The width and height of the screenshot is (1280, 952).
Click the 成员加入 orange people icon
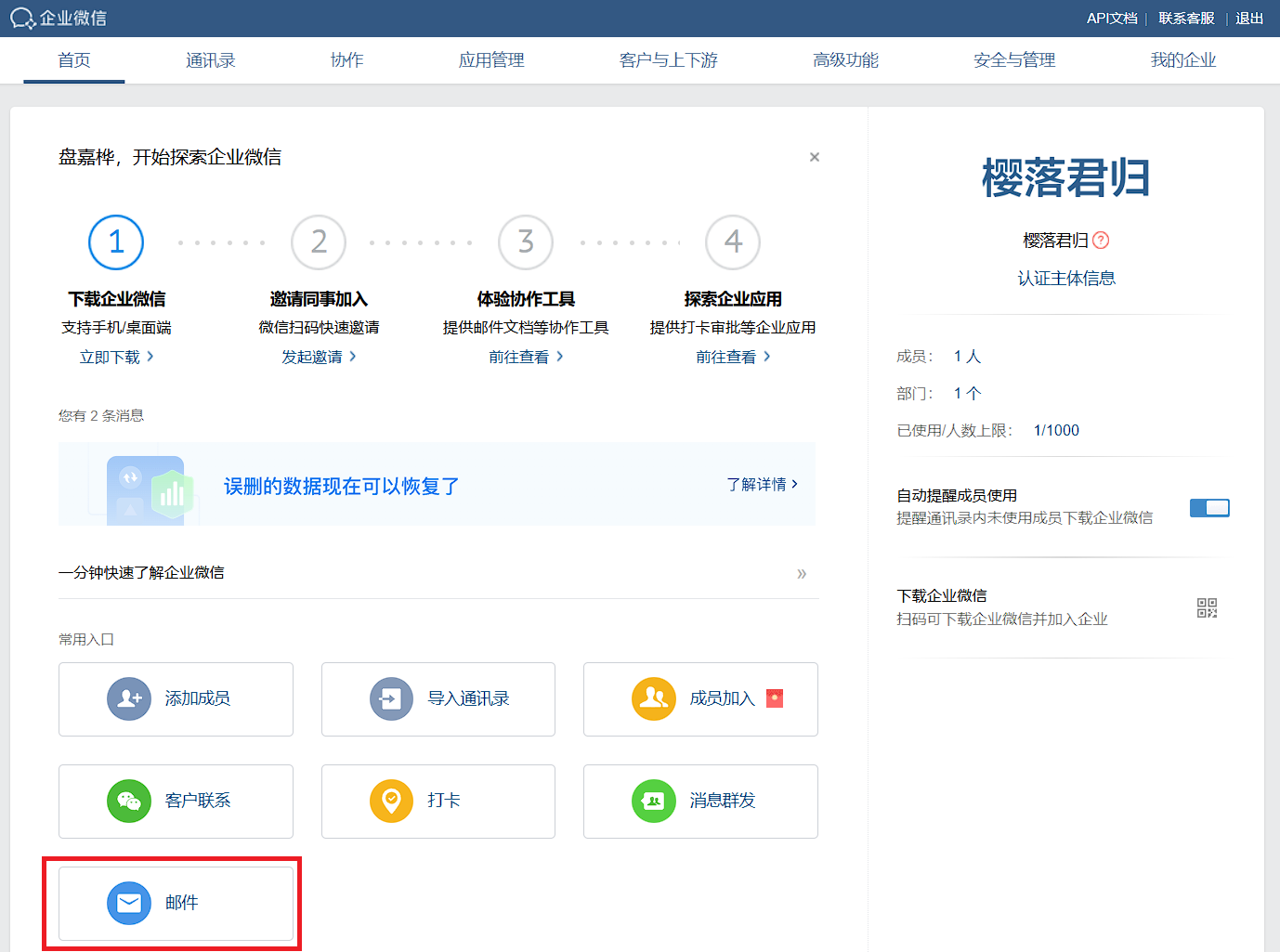(654, 698)
